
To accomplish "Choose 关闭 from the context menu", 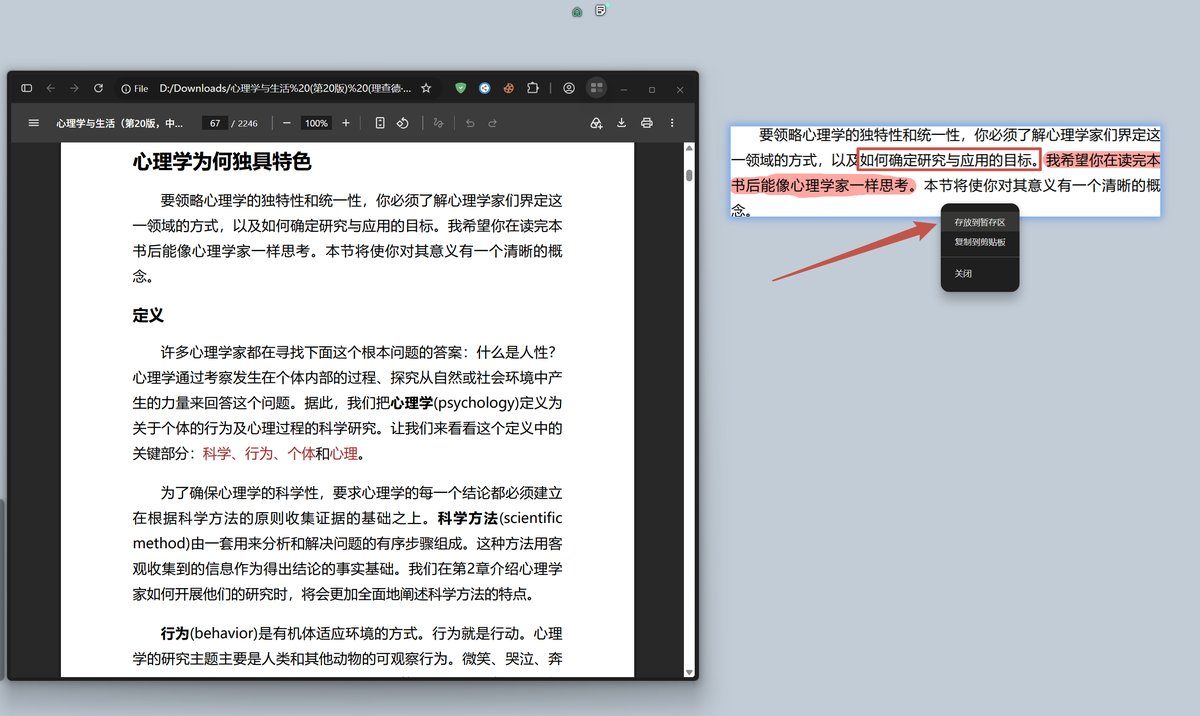I will pos(979,274).
